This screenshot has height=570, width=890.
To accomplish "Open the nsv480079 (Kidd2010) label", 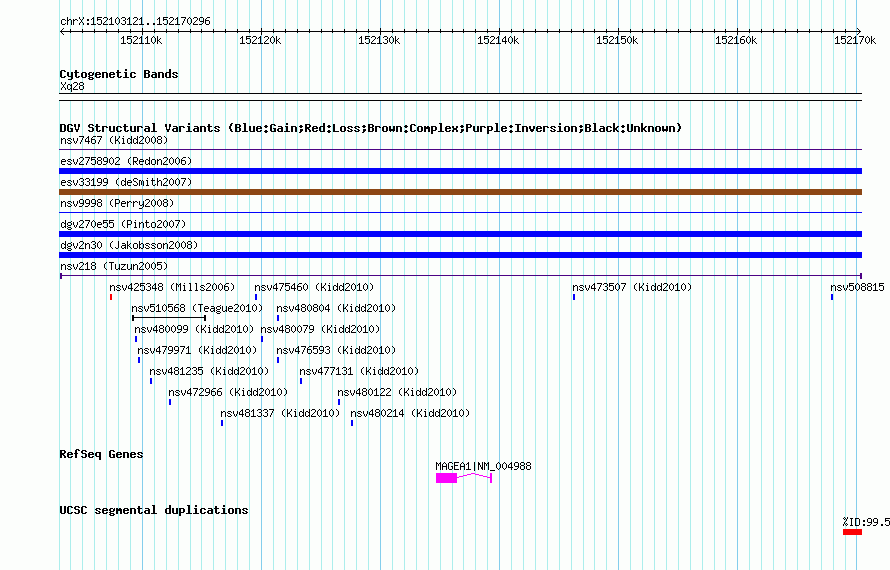I will [x=320, y=329].
